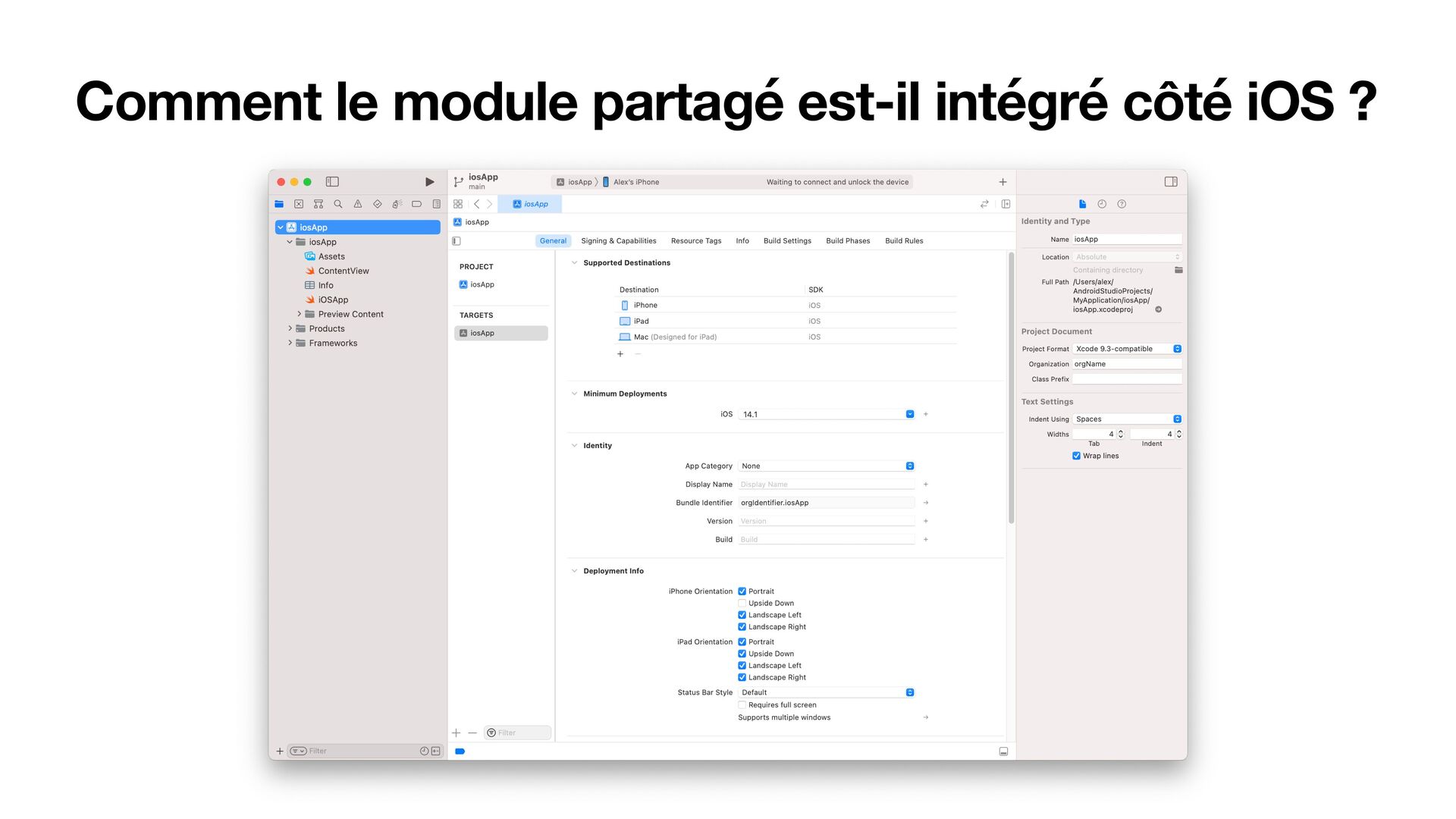Image resolution: width=1456 pixels, height=819 pixels.
Task: Run the iosApp build with play button
Action: (x=430, y=182)
